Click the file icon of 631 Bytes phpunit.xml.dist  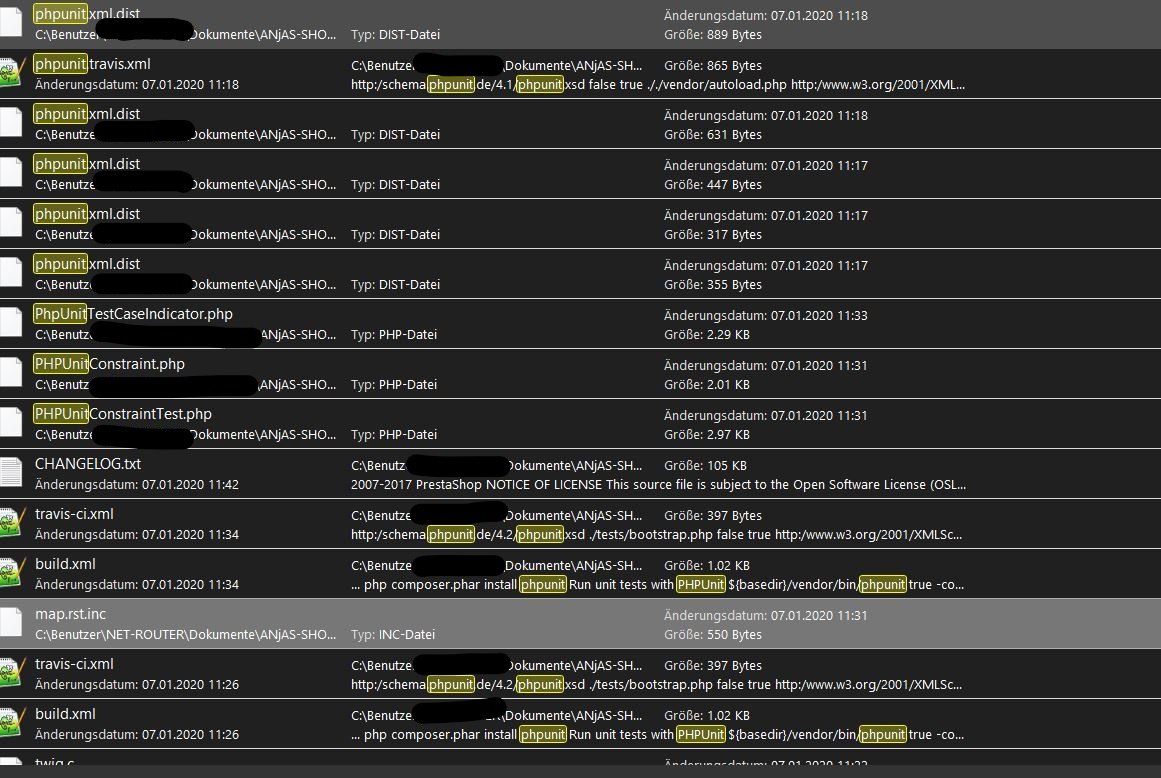11,123
